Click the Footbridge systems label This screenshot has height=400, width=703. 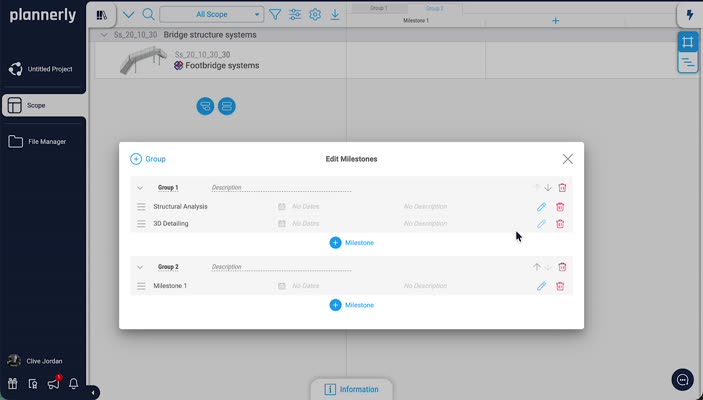[x=222, y=65]
